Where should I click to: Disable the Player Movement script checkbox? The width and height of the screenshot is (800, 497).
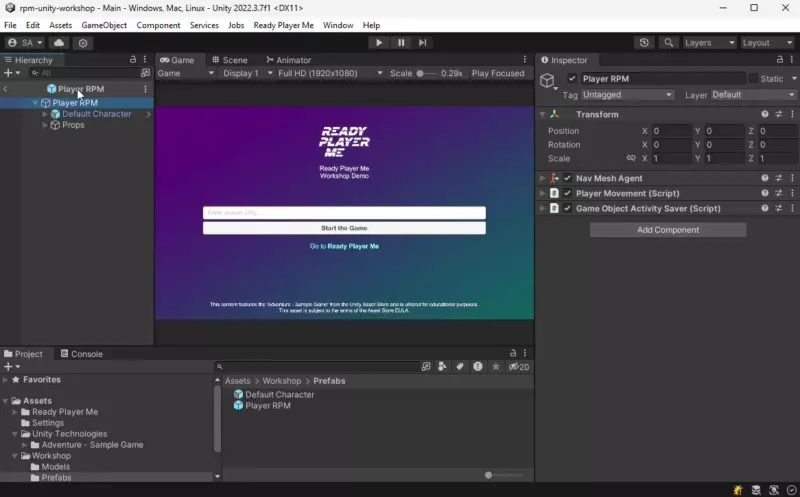click(x=567, y=193)
